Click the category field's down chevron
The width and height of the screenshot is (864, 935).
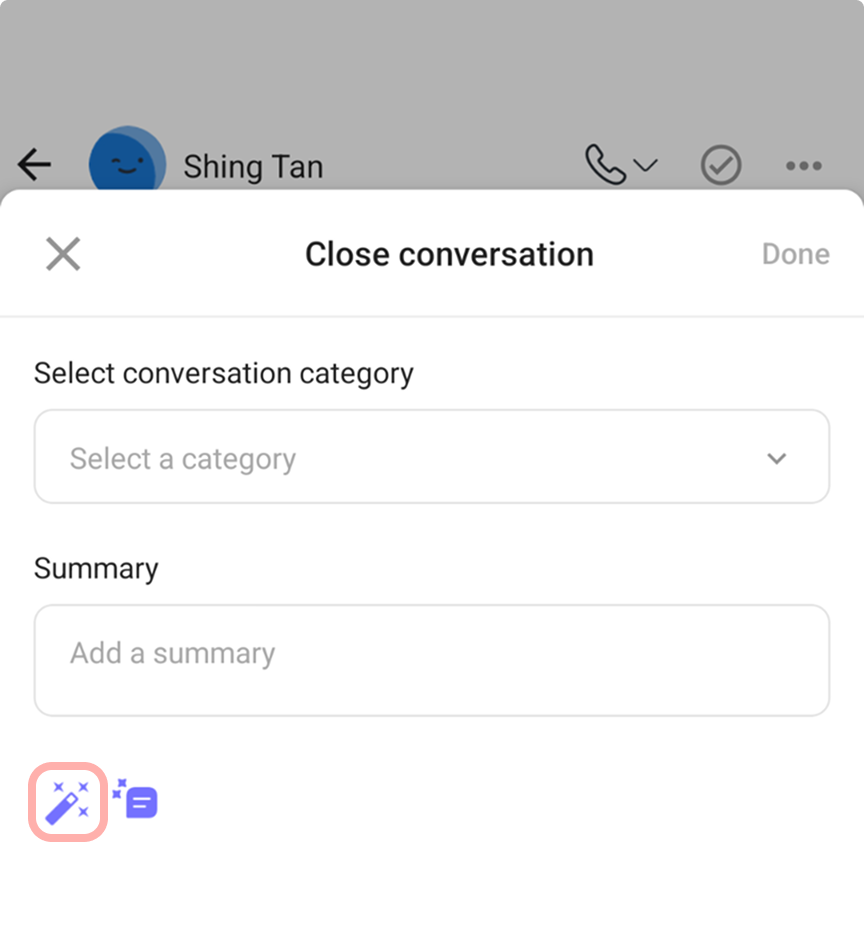coord(776,459)
